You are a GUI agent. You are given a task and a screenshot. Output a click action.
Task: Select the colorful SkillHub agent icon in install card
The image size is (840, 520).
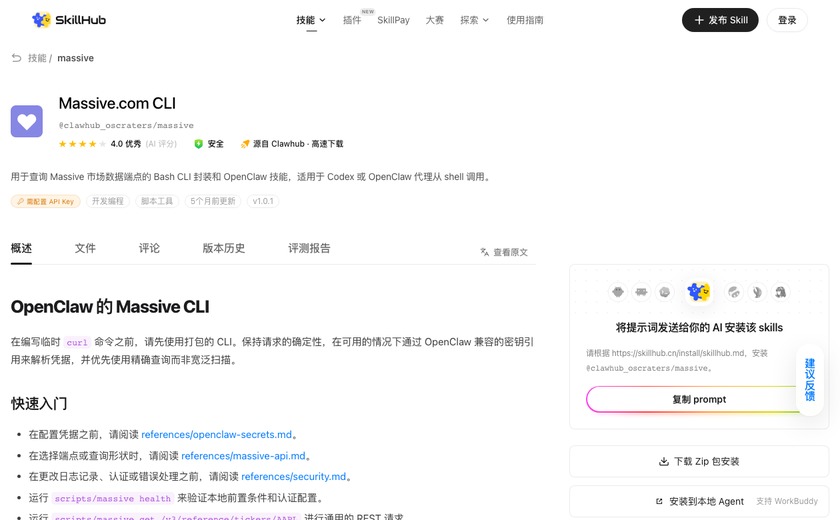click(699, 292)
